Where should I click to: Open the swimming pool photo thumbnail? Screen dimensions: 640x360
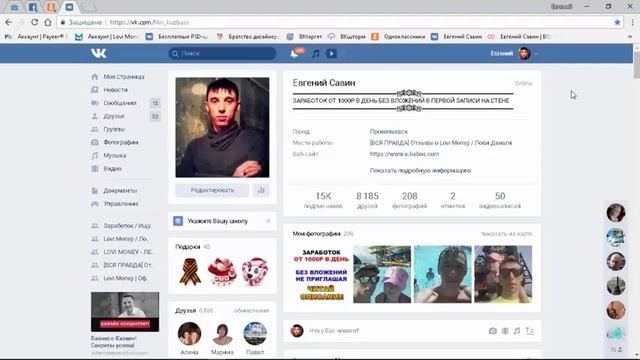[x=442, y=274]
